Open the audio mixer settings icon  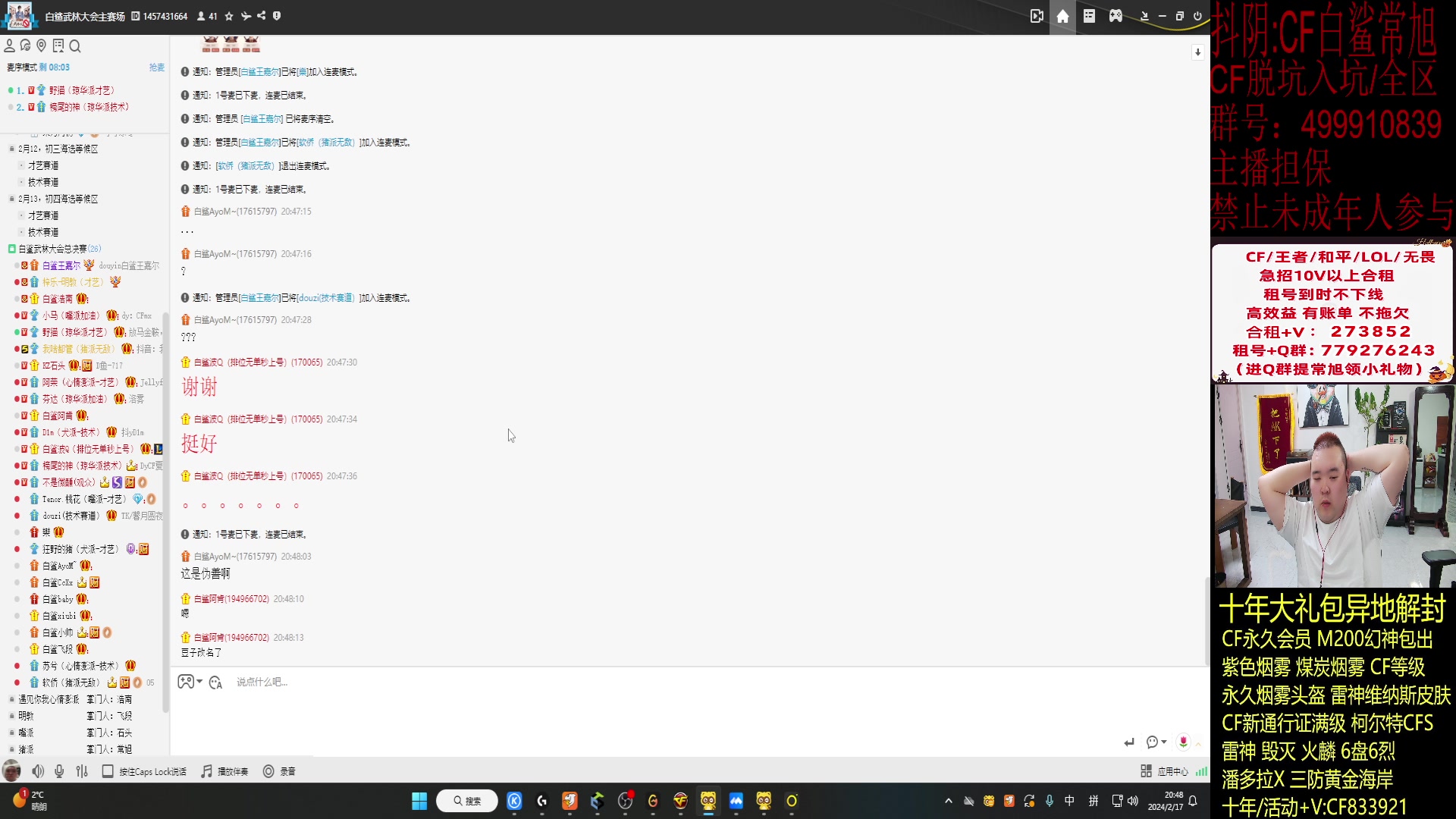(82, 771)
